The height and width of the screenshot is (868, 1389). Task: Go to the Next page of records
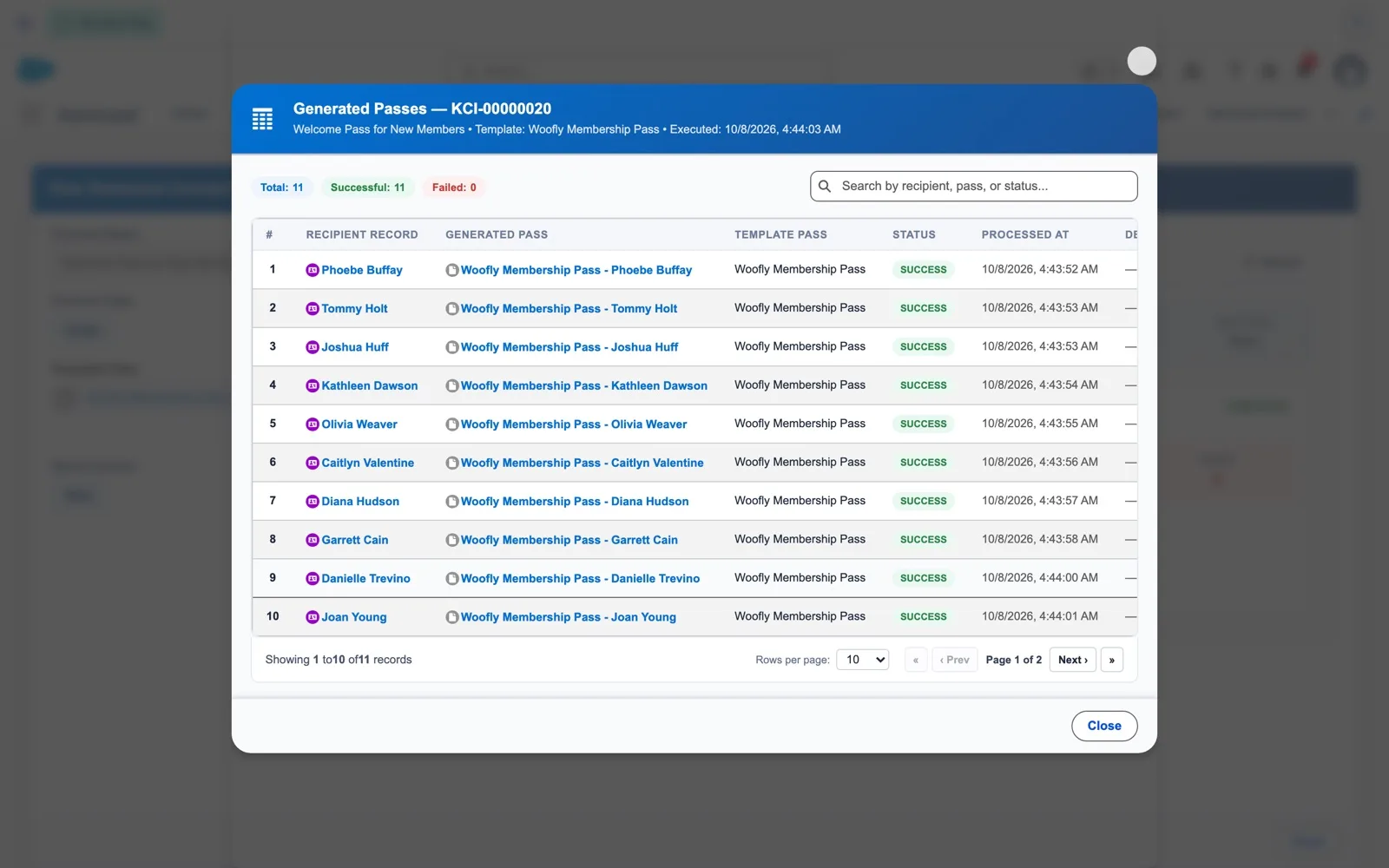pyautogui.click(x=1073, y=660)
